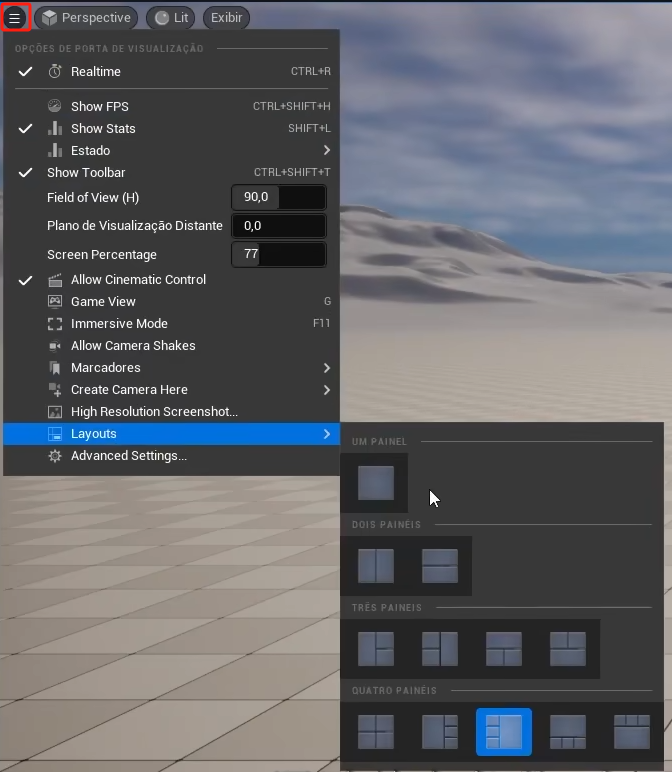Select third three-pane layout under Três Painéis
Viewport: 672px width, 772px height.
click(504, 649)
